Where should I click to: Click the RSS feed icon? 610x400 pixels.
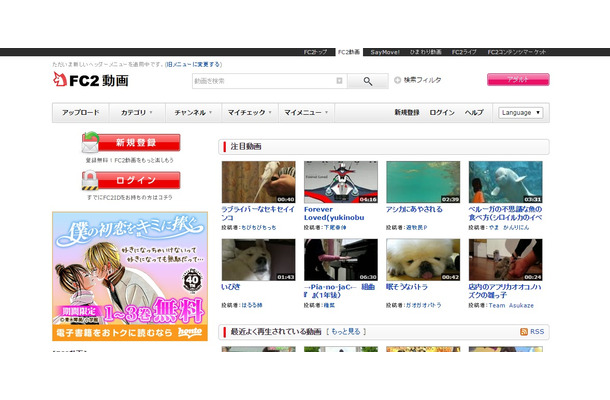(x=524, y=332)
